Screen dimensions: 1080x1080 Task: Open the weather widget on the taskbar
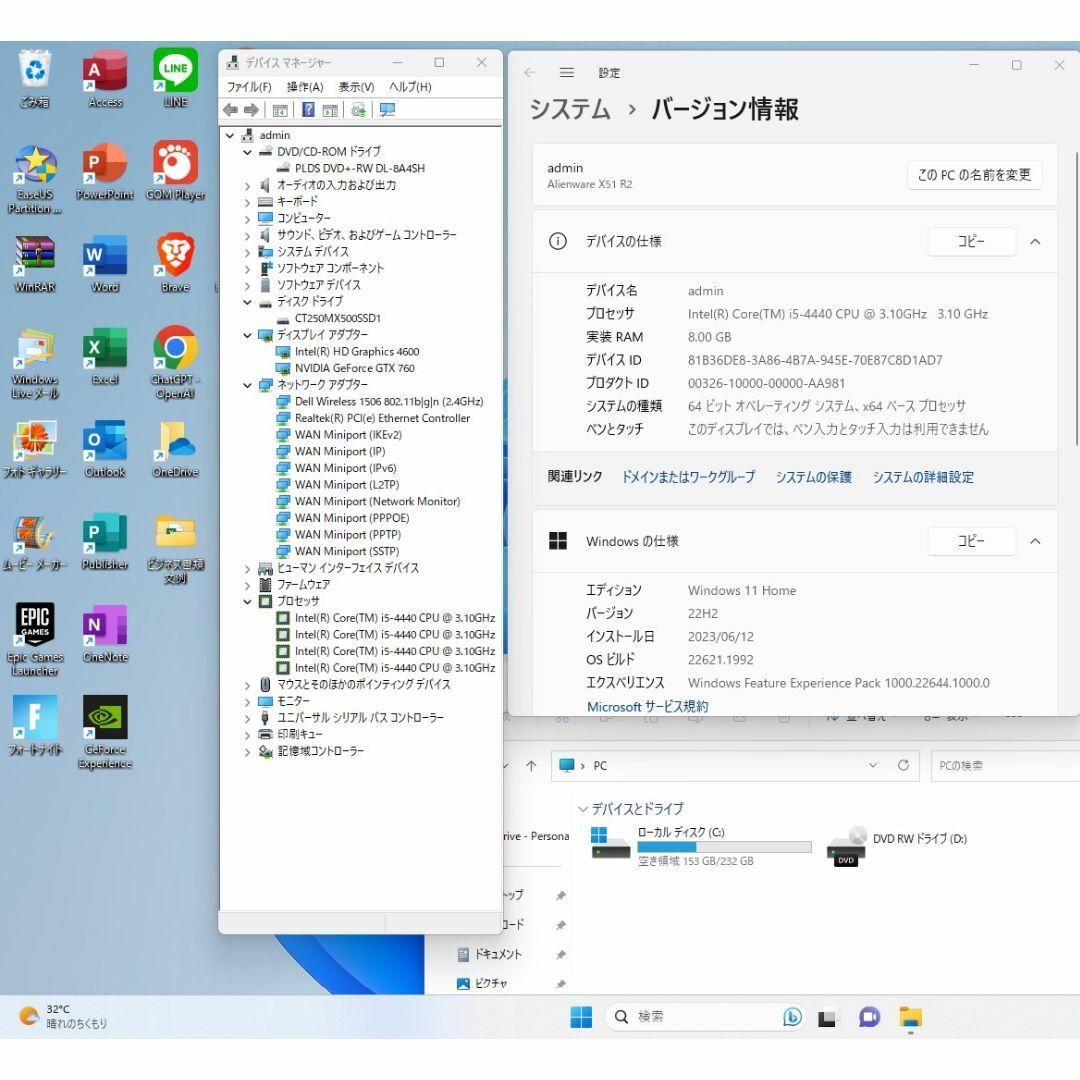coord(63,1017)
